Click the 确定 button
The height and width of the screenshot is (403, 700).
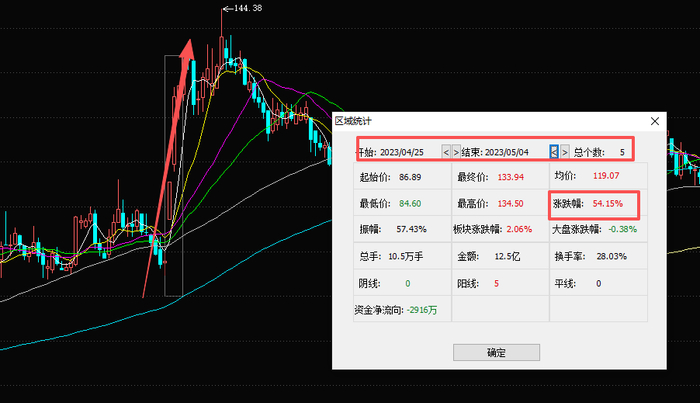496,352
